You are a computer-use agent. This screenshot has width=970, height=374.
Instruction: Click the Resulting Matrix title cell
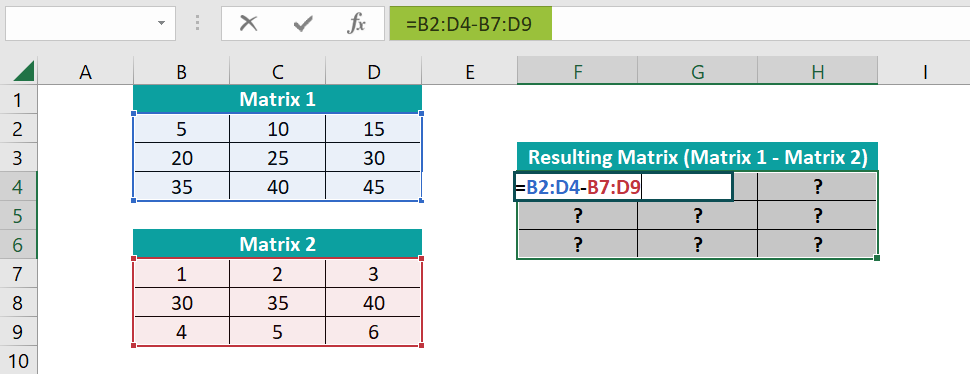[x=697, y=157]
